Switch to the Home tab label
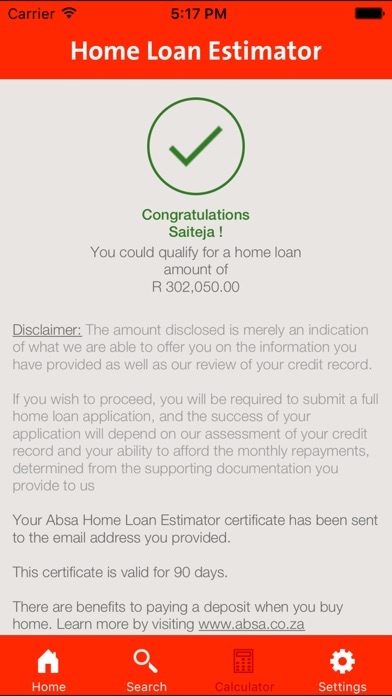The image size is (392, 696). [x=49, y=687]
